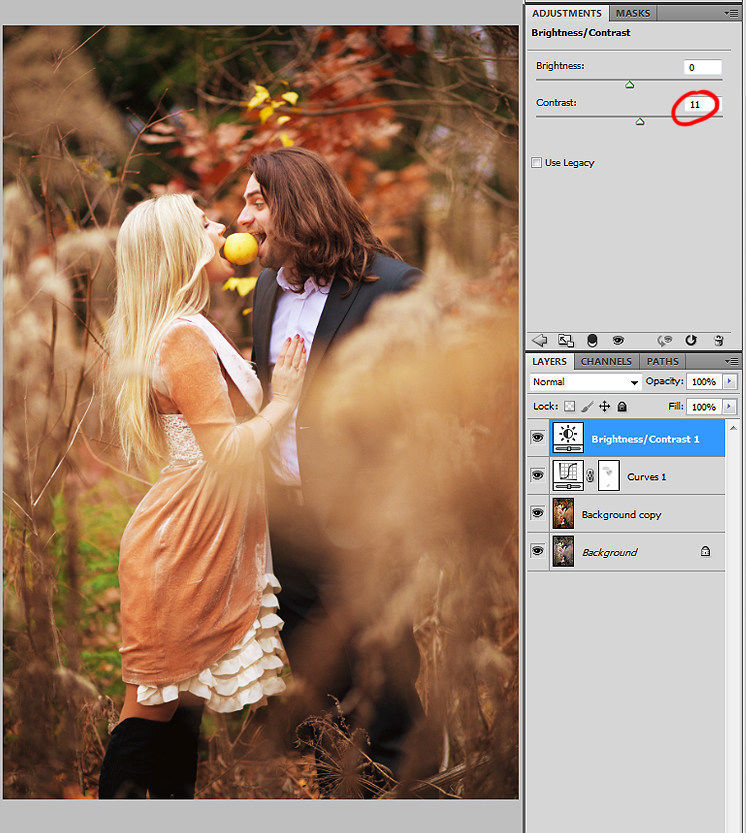Open Adjustments panel options menu
746x833 pixels.
(732, 13)
